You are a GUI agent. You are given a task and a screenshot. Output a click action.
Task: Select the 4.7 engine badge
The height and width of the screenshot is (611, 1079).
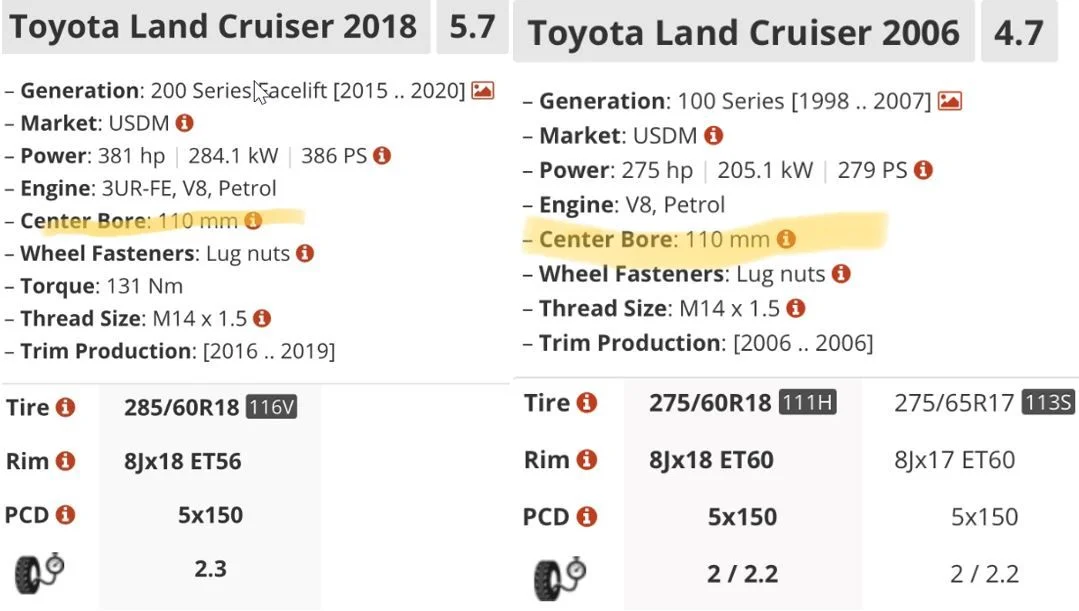tap(1018, 34)
